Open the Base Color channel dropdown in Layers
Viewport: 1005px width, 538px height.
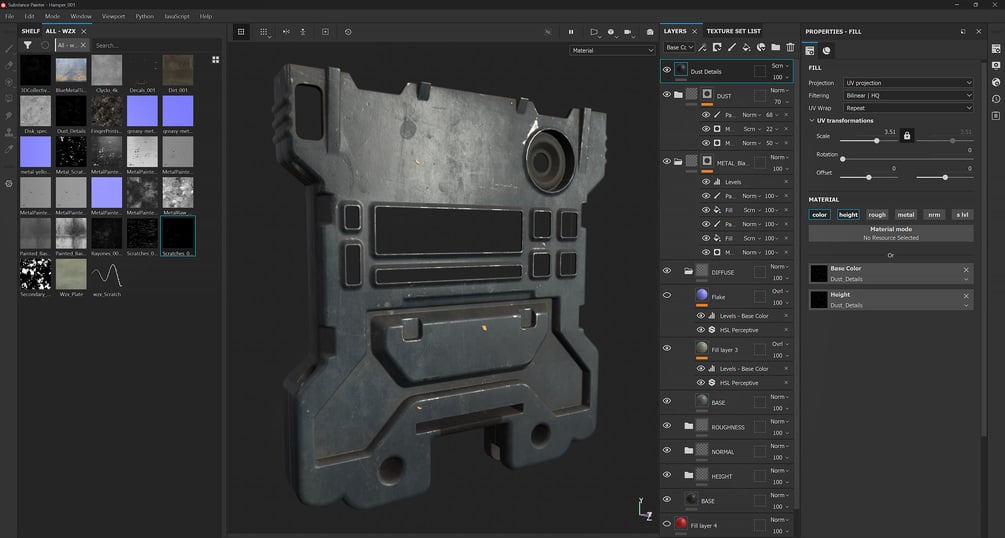[x=679, y=47]
